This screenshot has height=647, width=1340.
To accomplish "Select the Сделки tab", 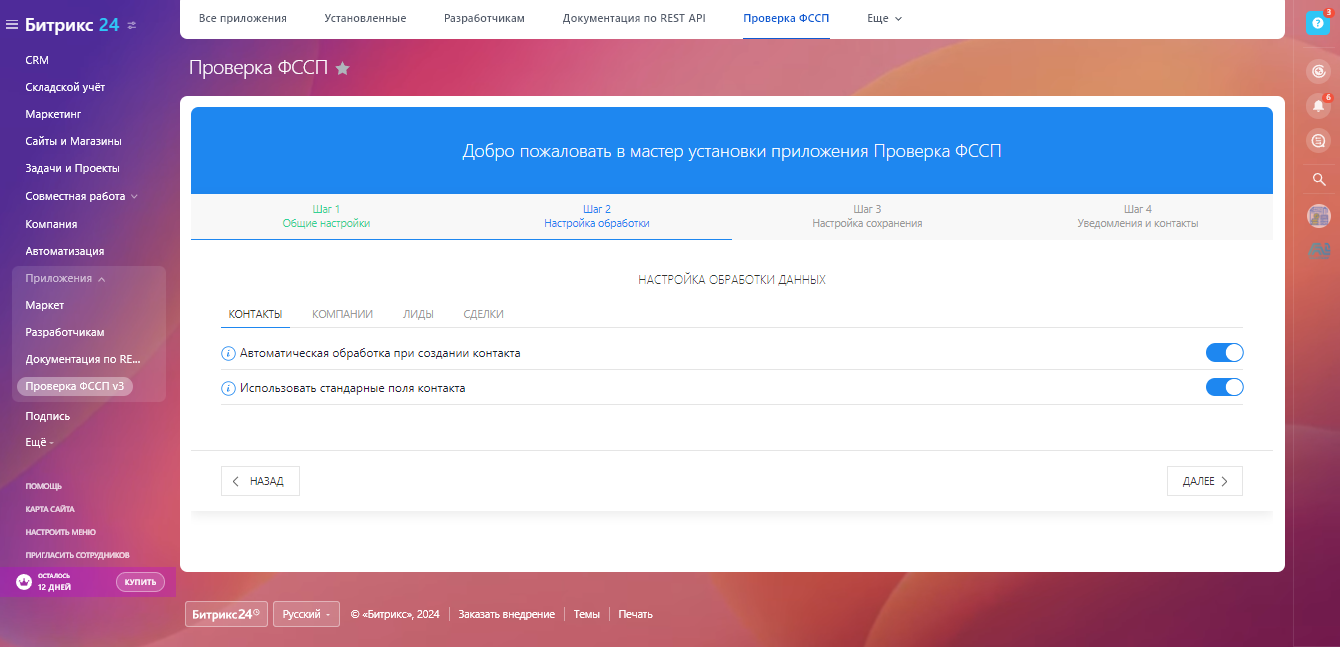I will coord(483,314).
